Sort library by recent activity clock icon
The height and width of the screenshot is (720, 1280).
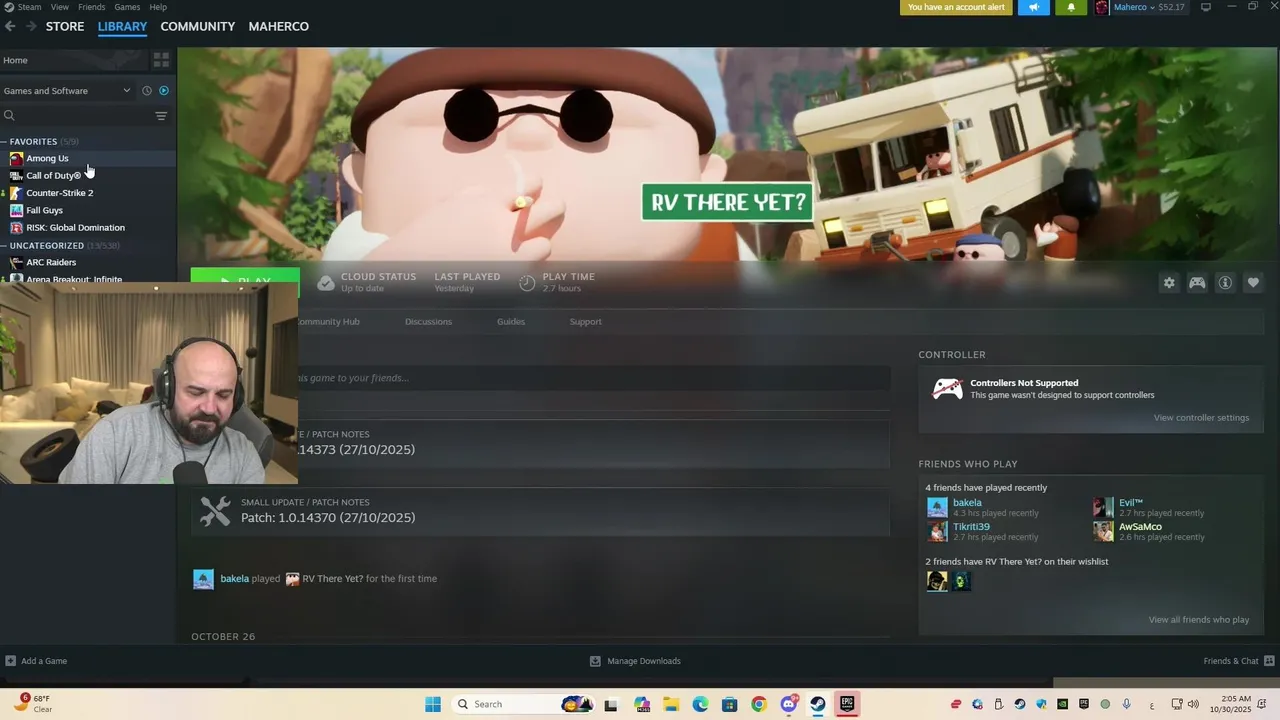[147, 91]
